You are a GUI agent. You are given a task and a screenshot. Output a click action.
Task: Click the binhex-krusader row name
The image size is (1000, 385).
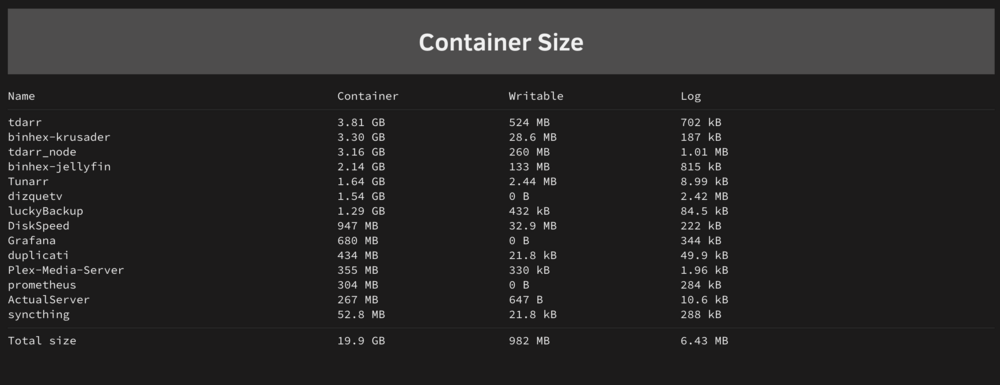[x=59, y=137]
